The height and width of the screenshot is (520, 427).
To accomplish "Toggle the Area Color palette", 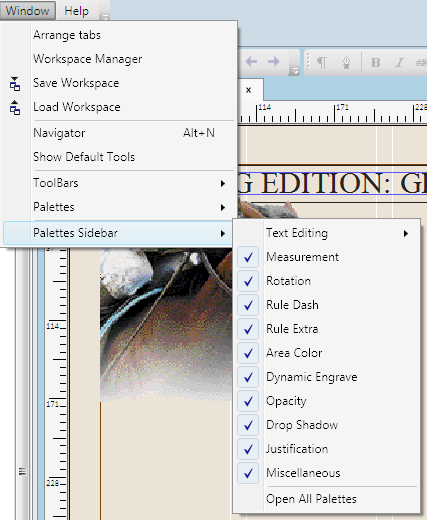I will click(x=248, y=353).
